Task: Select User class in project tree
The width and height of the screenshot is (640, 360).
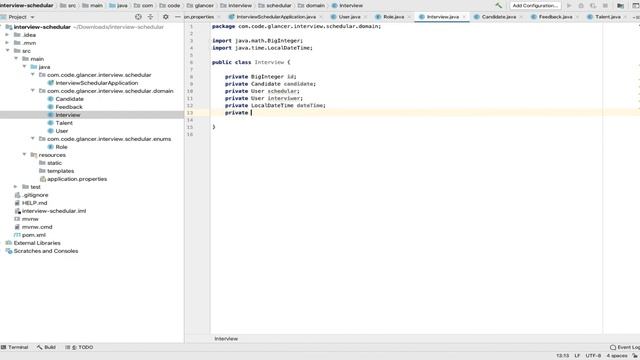Action: point(62,131)
